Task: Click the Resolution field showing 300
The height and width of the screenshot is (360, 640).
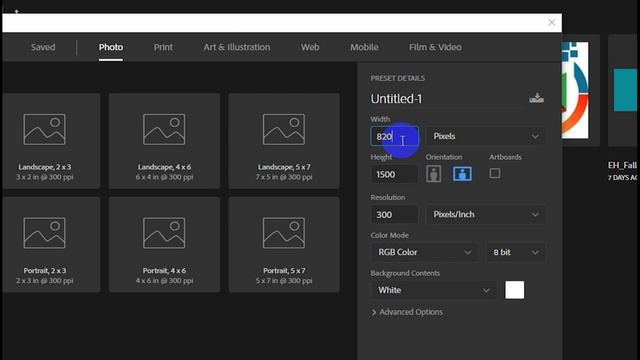Action: pos(394,215)
